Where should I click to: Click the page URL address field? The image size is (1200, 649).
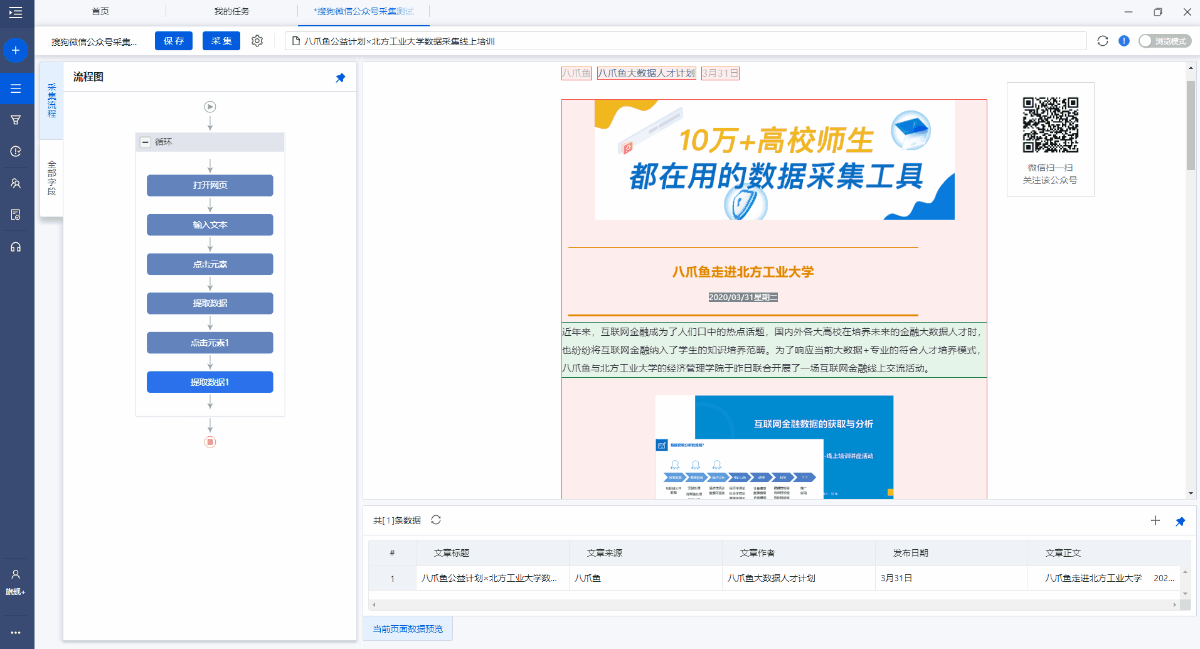686,41
